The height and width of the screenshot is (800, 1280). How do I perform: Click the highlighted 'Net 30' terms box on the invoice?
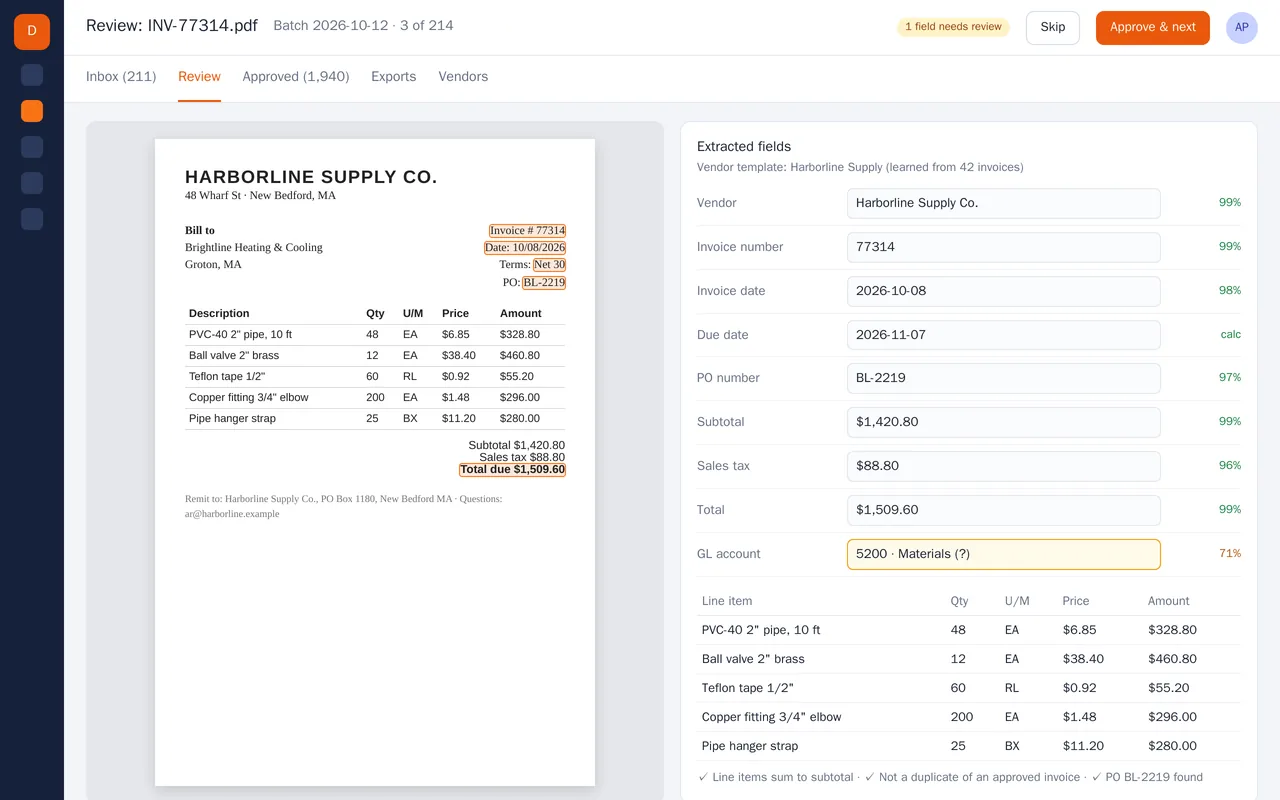click(x=549, y=265)
